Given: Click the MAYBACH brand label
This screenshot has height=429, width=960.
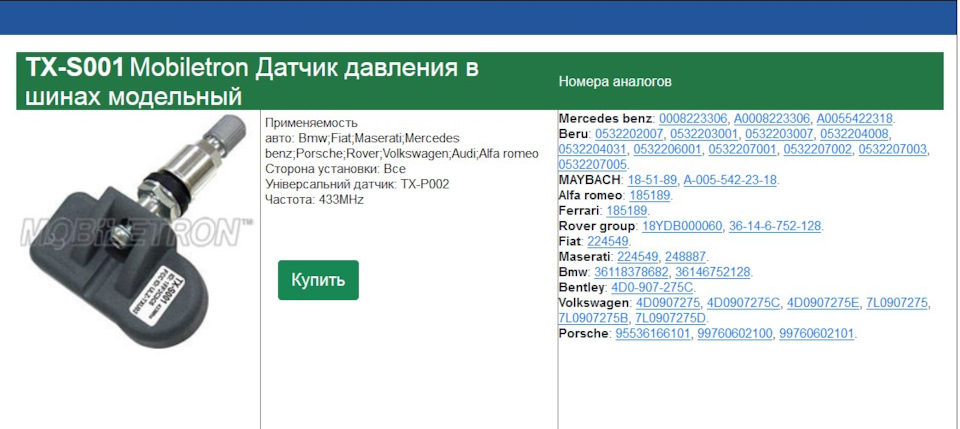Looking at the screenshot, I should pos(590,181).
